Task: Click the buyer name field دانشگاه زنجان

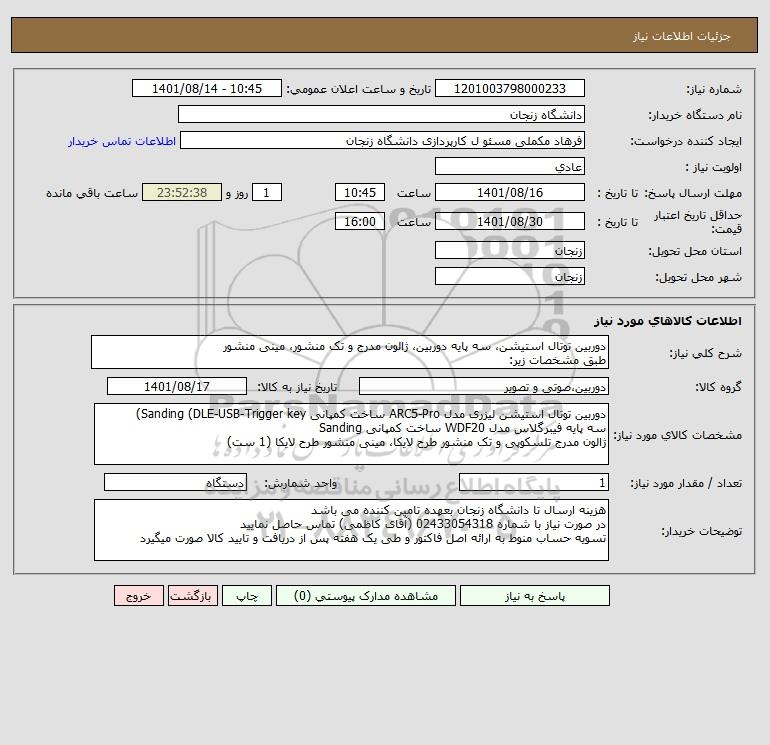Action: click(381, 115)
